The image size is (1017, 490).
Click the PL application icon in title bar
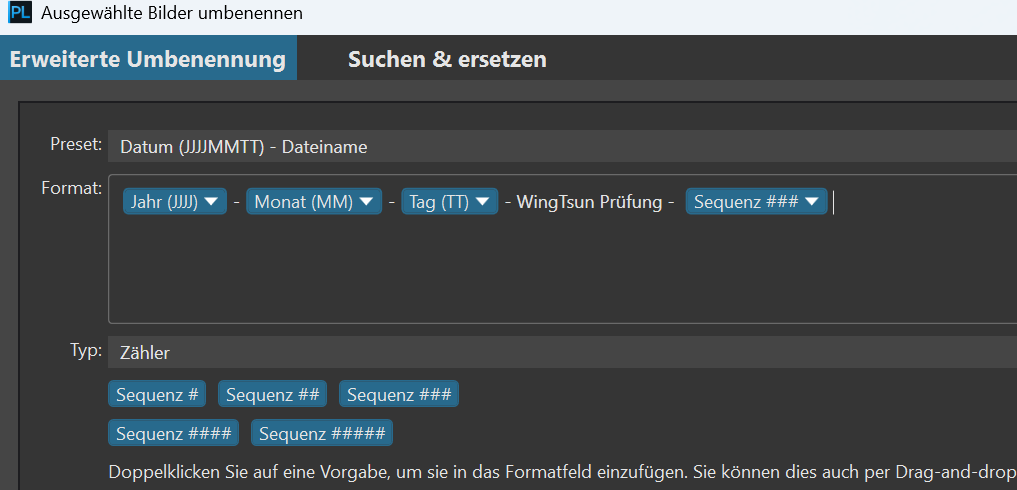pos(20,14)
